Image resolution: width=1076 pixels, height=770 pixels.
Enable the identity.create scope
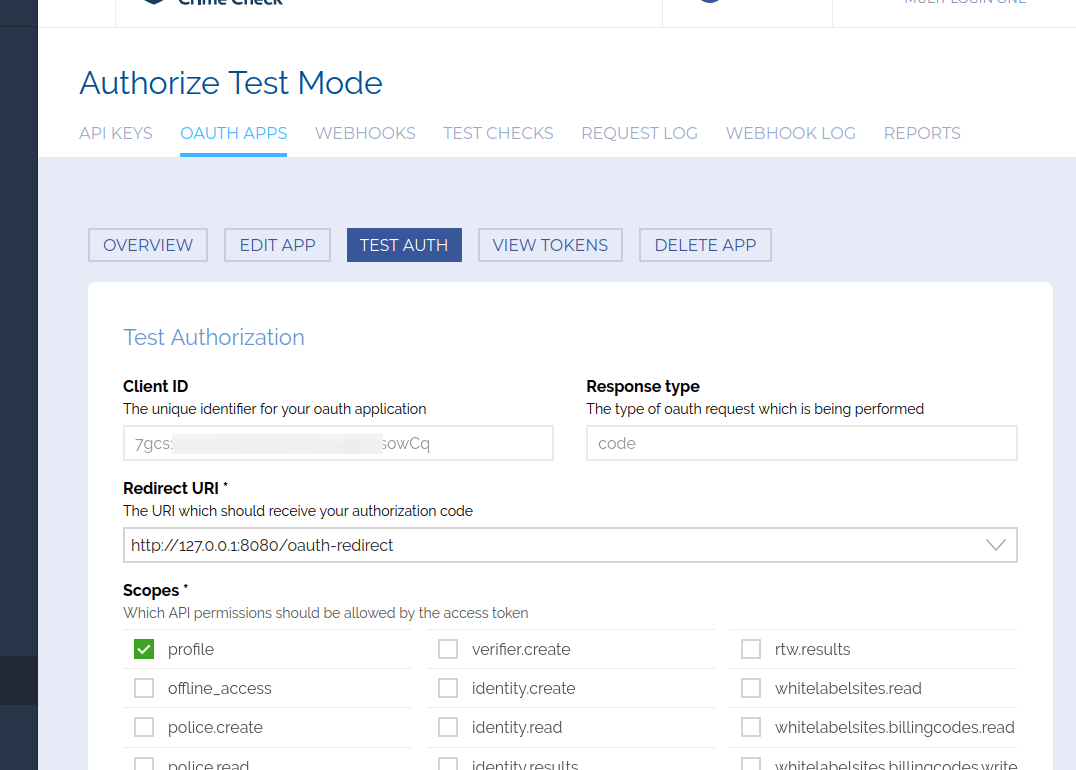coord(448,689)
